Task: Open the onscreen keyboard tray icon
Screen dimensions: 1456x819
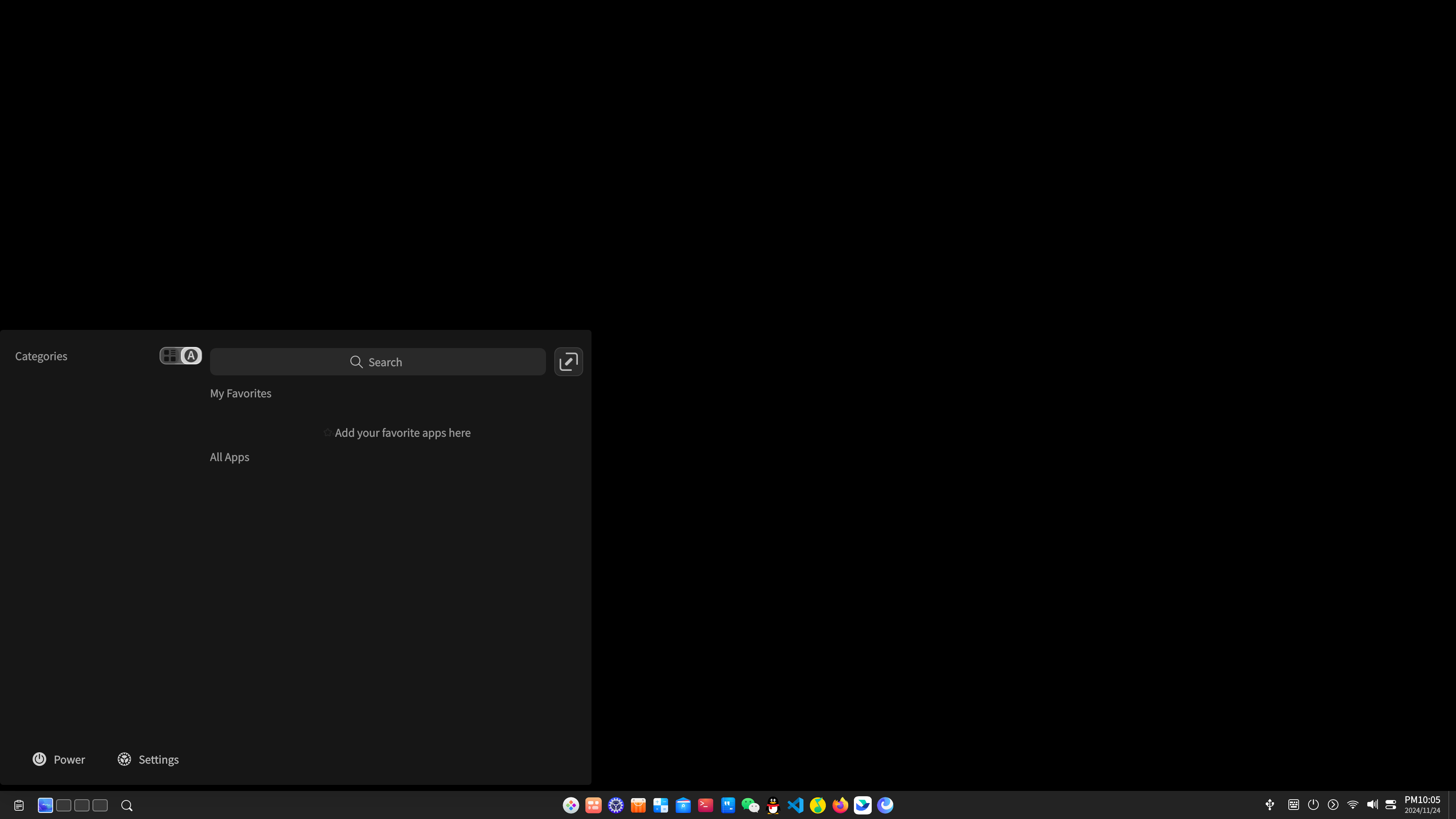Action: point(1293,805)
